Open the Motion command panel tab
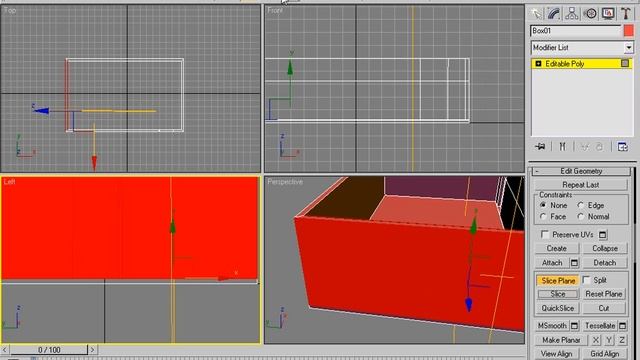 pos(590,13)
